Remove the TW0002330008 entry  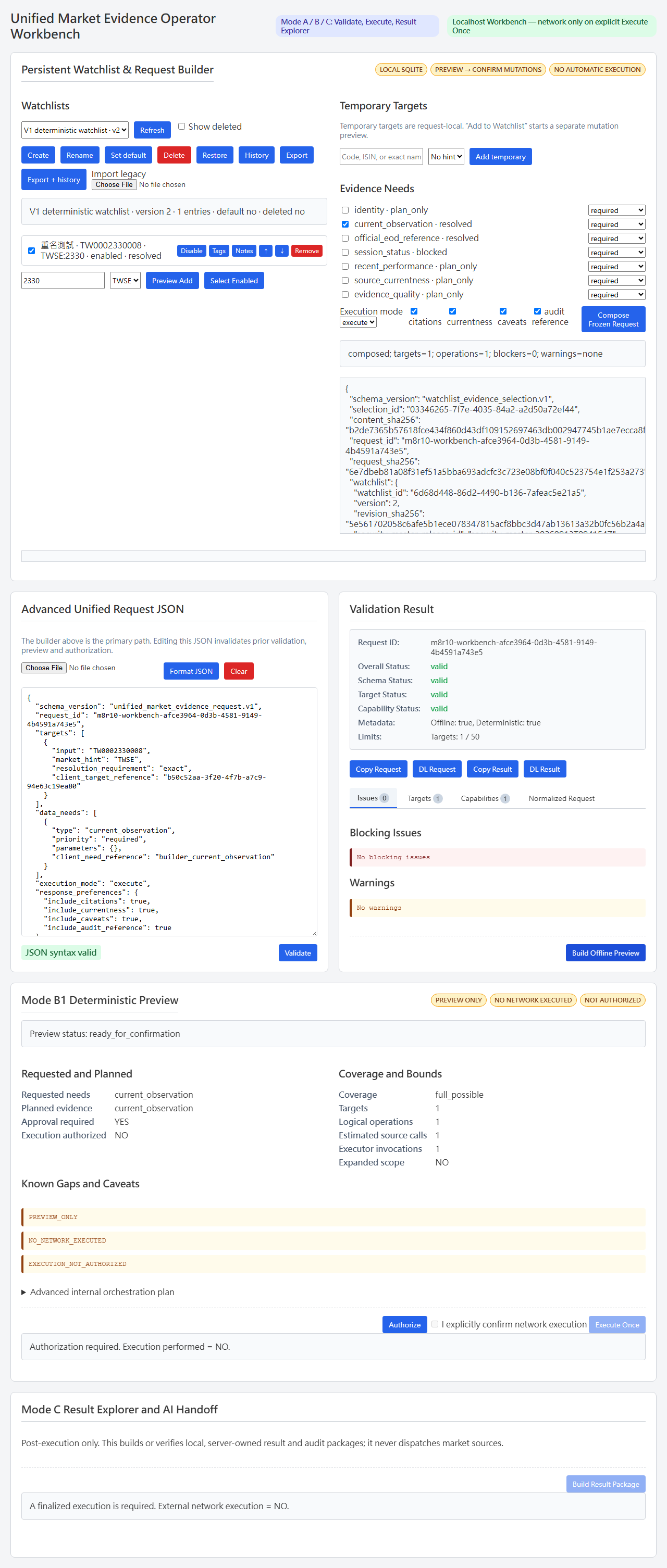[307, 251]
